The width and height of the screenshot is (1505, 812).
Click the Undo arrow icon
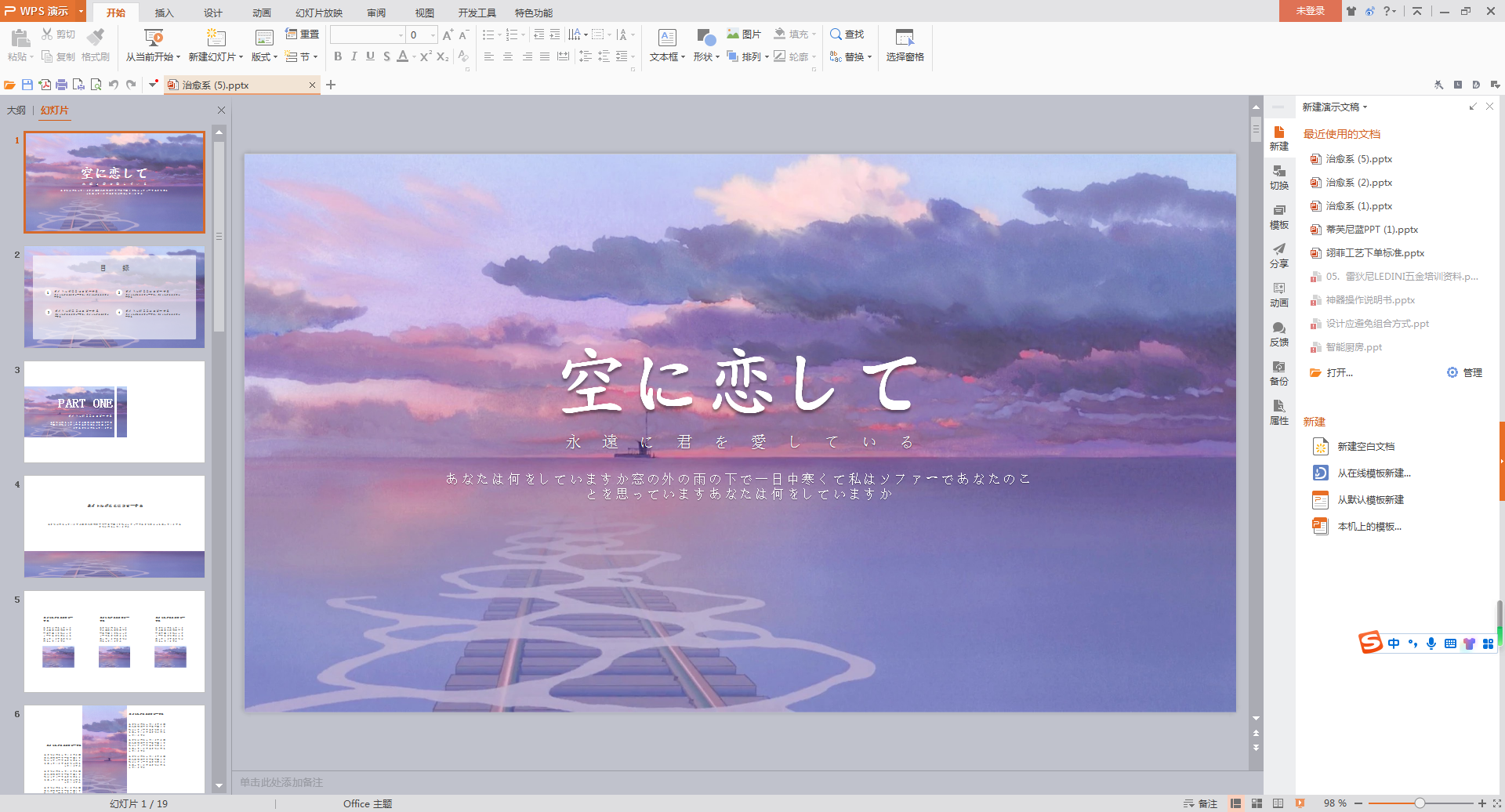(x=114, y=85)
